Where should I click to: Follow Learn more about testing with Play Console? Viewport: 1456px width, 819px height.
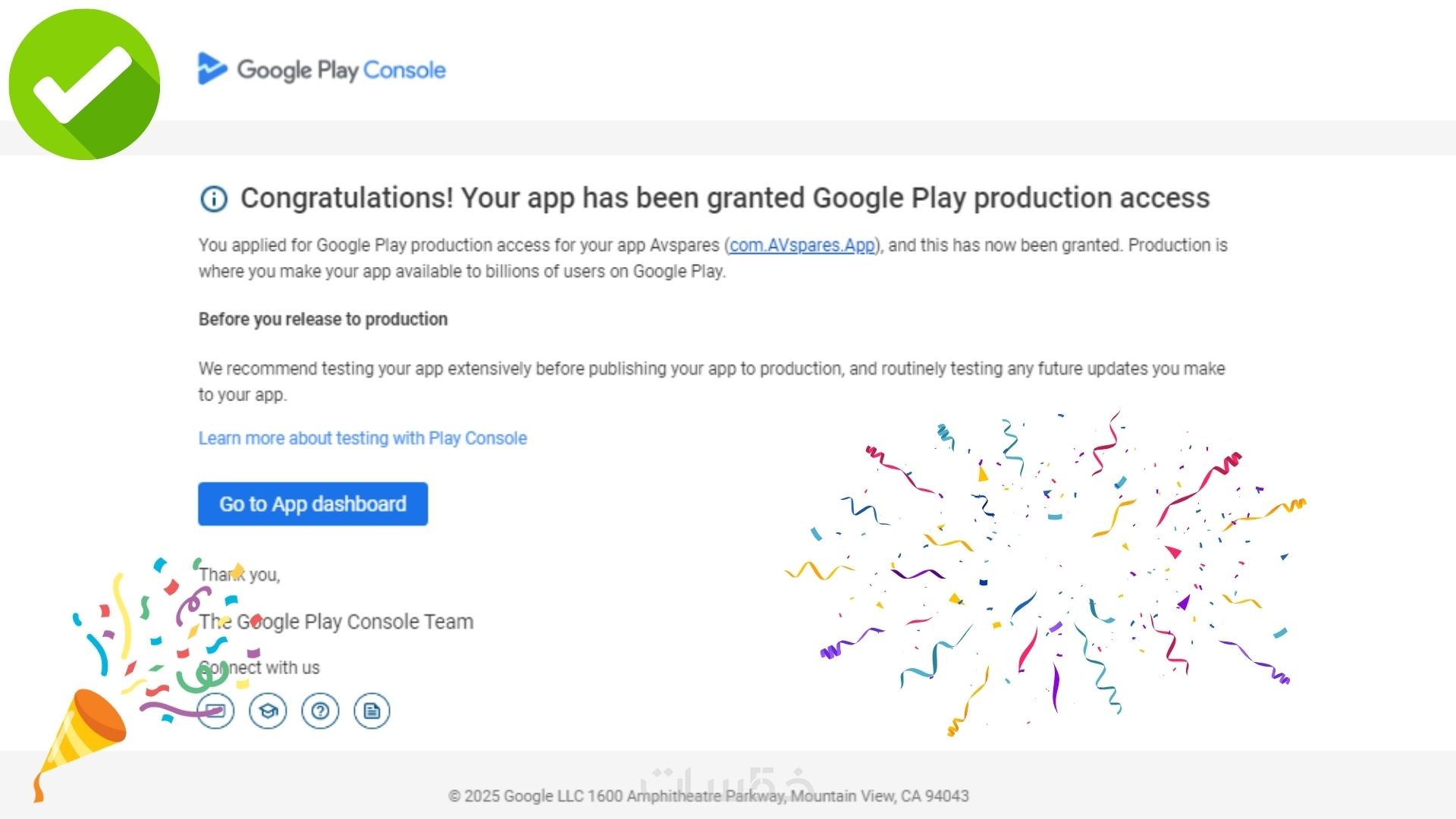(362, 438)
